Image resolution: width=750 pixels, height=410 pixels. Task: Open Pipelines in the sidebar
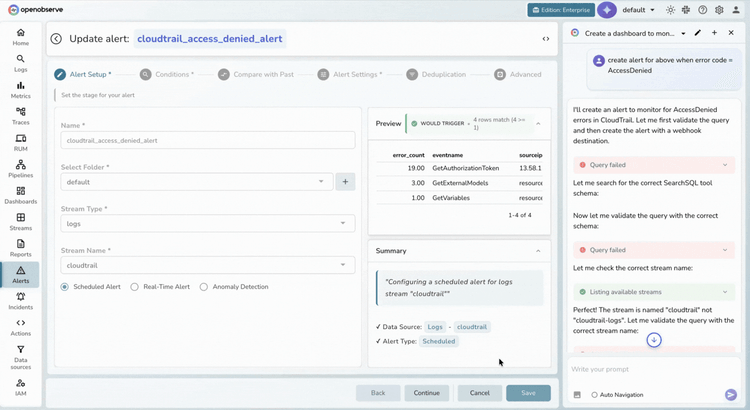[x=21, y=169]
